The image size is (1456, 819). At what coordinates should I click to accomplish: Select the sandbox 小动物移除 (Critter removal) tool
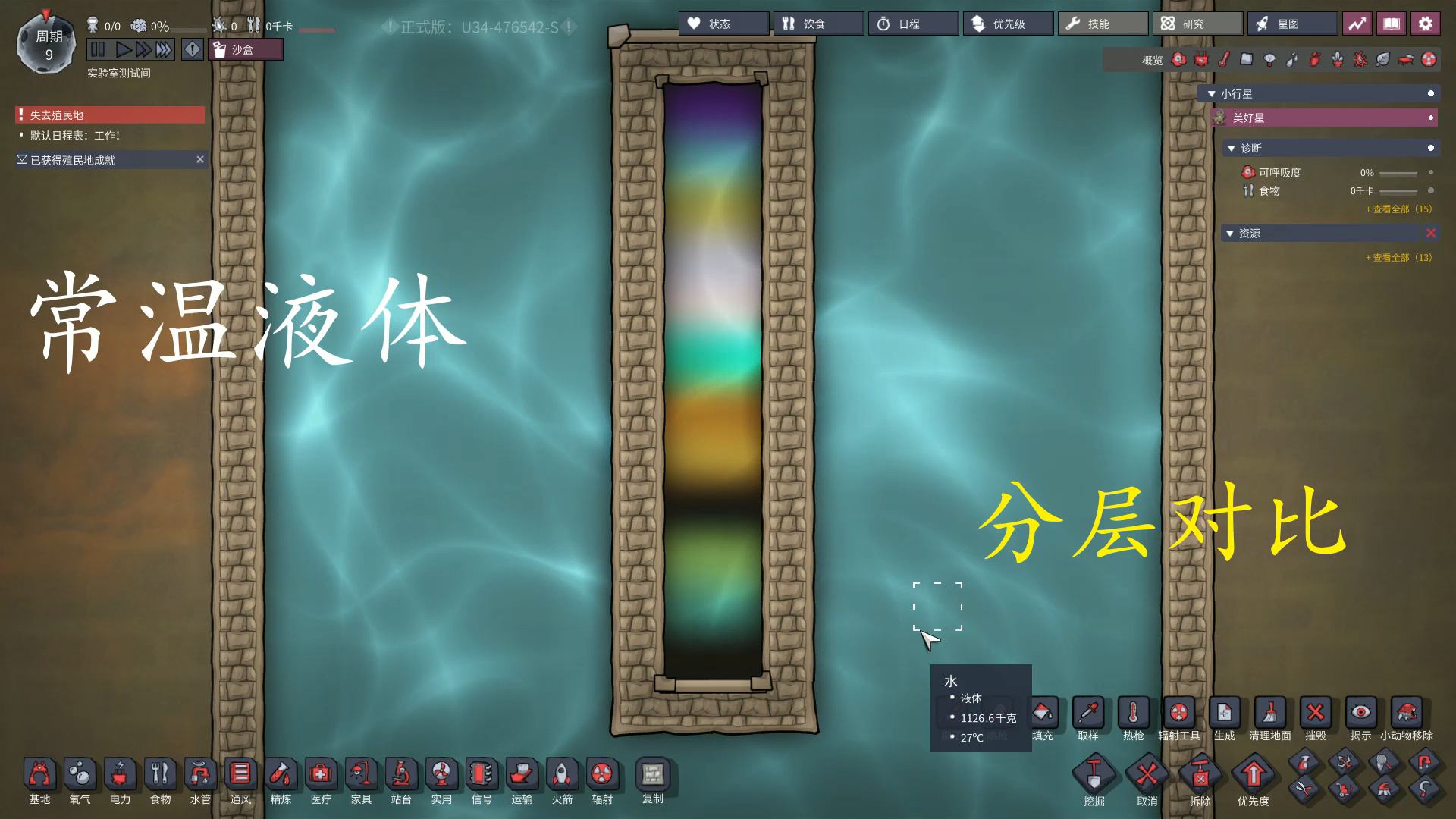point(1407,713)
